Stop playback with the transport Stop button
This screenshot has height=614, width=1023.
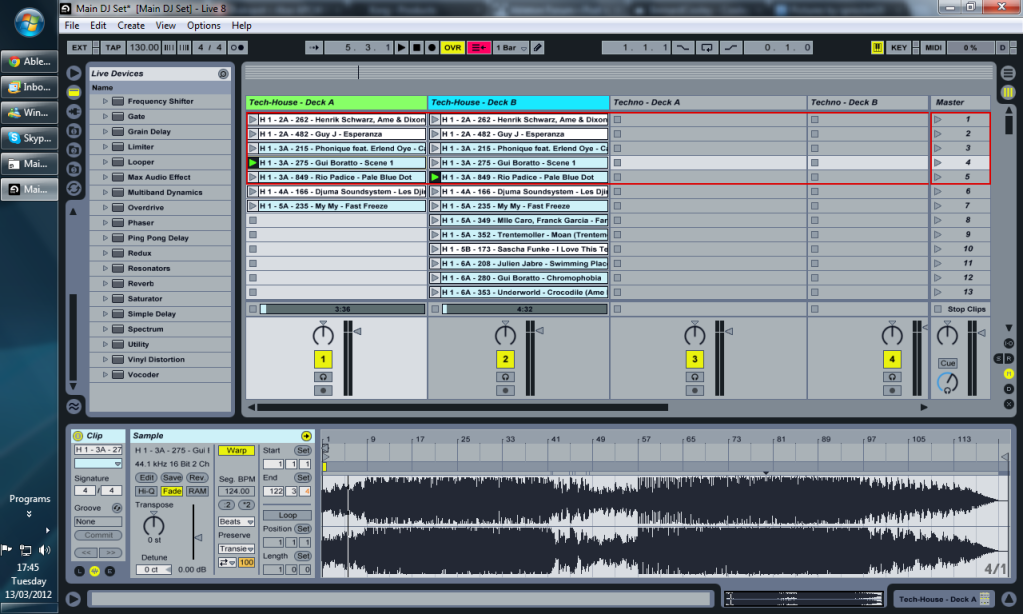pos(416,48)
